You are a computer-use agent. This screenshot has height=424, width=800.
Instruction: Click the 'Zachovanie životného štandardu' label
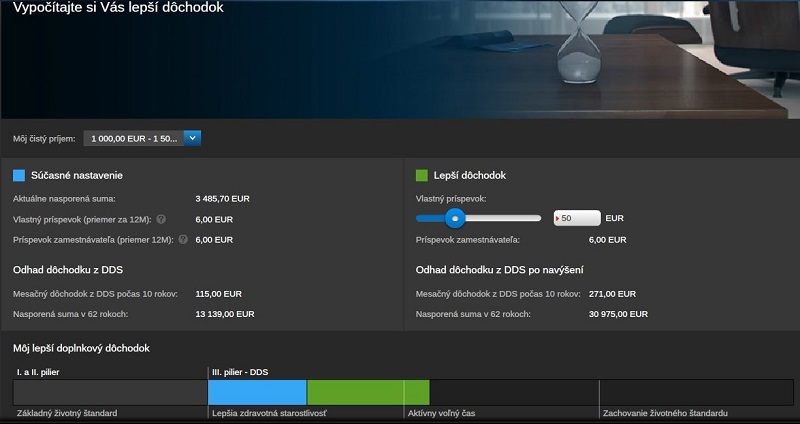coord(665,413)
